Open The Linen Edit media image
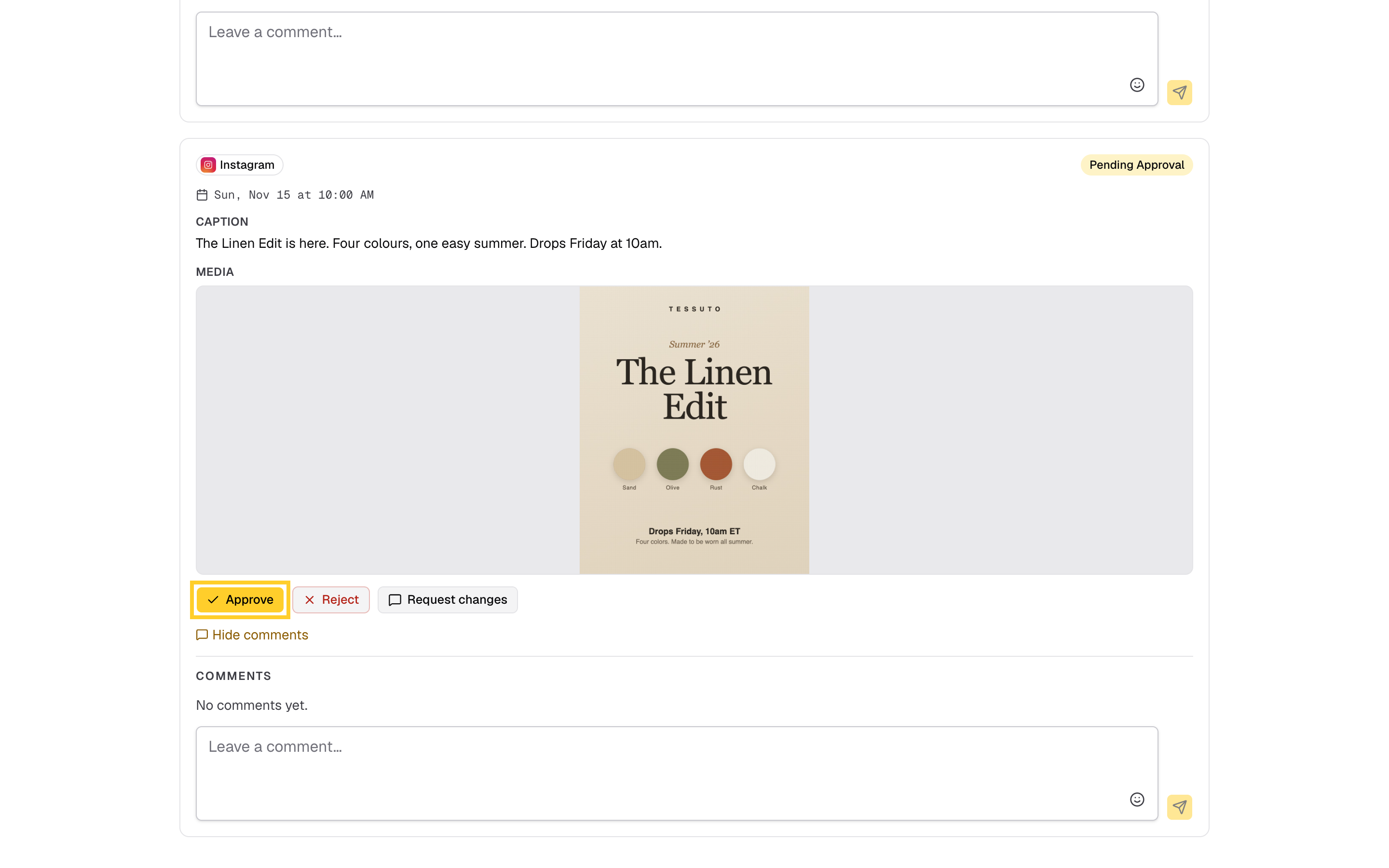 pyautogui.click(x=694, y=430)
